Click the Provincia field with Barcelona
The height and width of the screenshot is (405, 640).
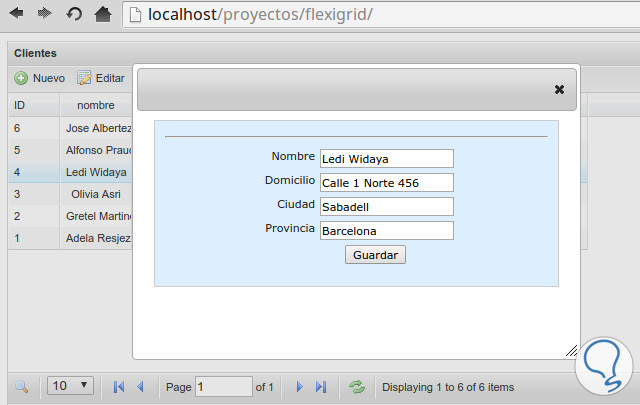point(387,231)
